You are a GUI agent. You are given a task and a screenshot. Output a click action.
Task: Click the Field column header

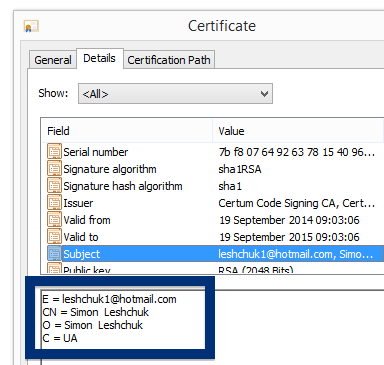click(127, 131)
